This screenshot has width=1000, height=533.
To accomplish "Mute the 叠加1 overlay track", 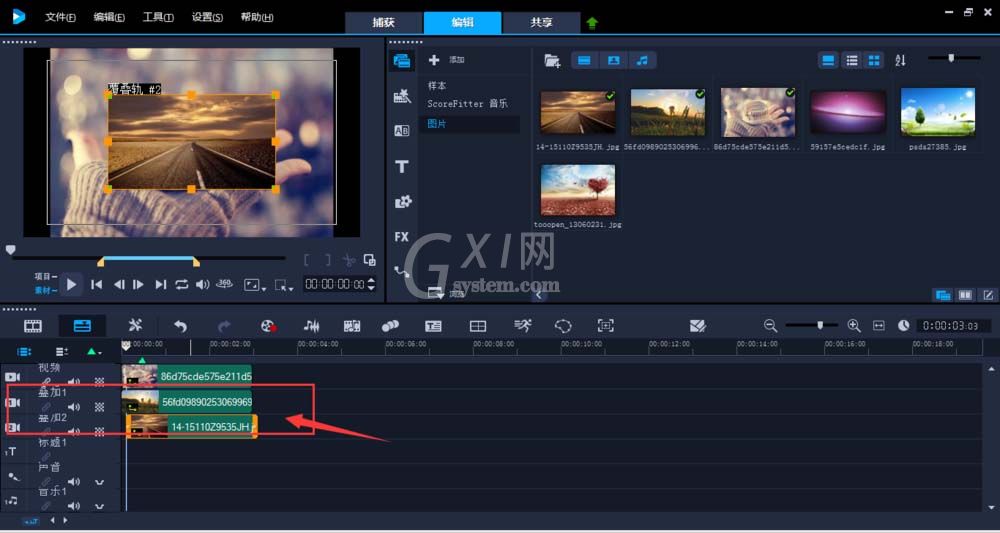I will (x=74, y=407).
